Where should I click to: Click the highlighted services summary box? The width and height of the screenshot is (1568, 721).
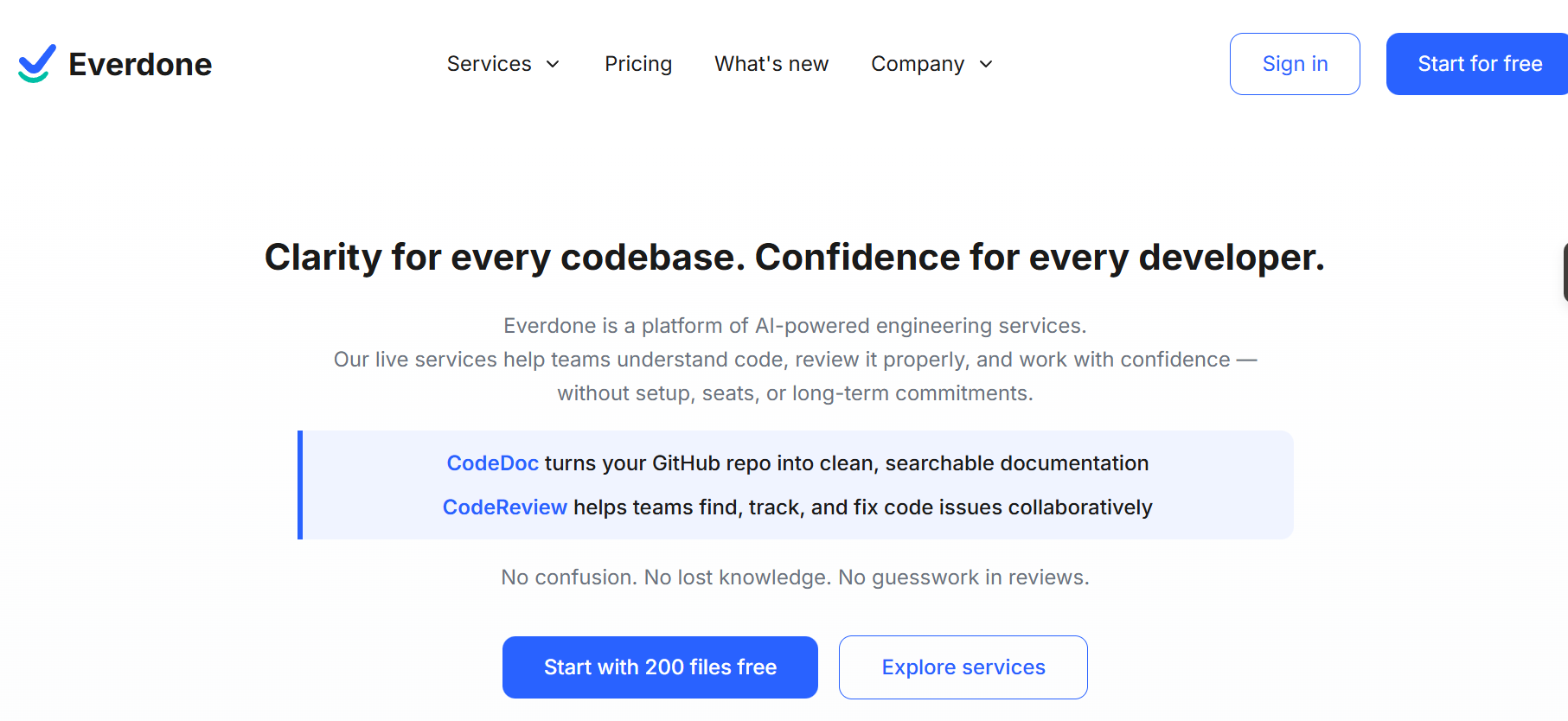click(x=796, y=485)
